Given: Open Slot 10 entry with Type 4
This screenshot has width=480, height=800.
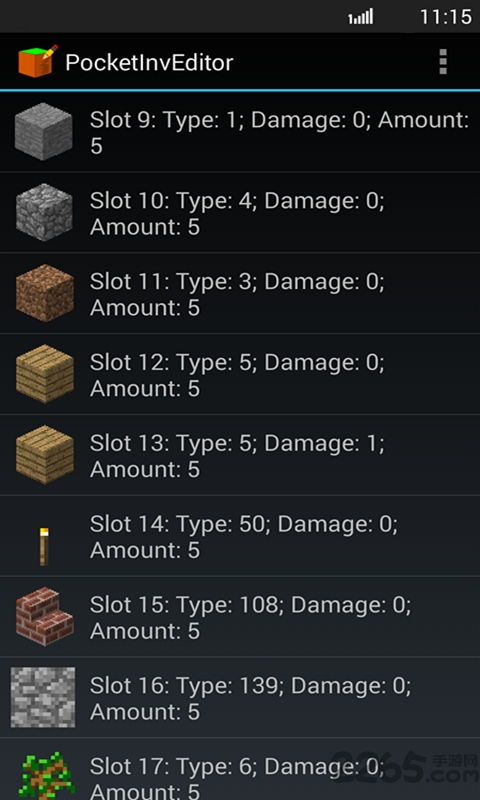Looking at the screenshot, I should 240,213.
